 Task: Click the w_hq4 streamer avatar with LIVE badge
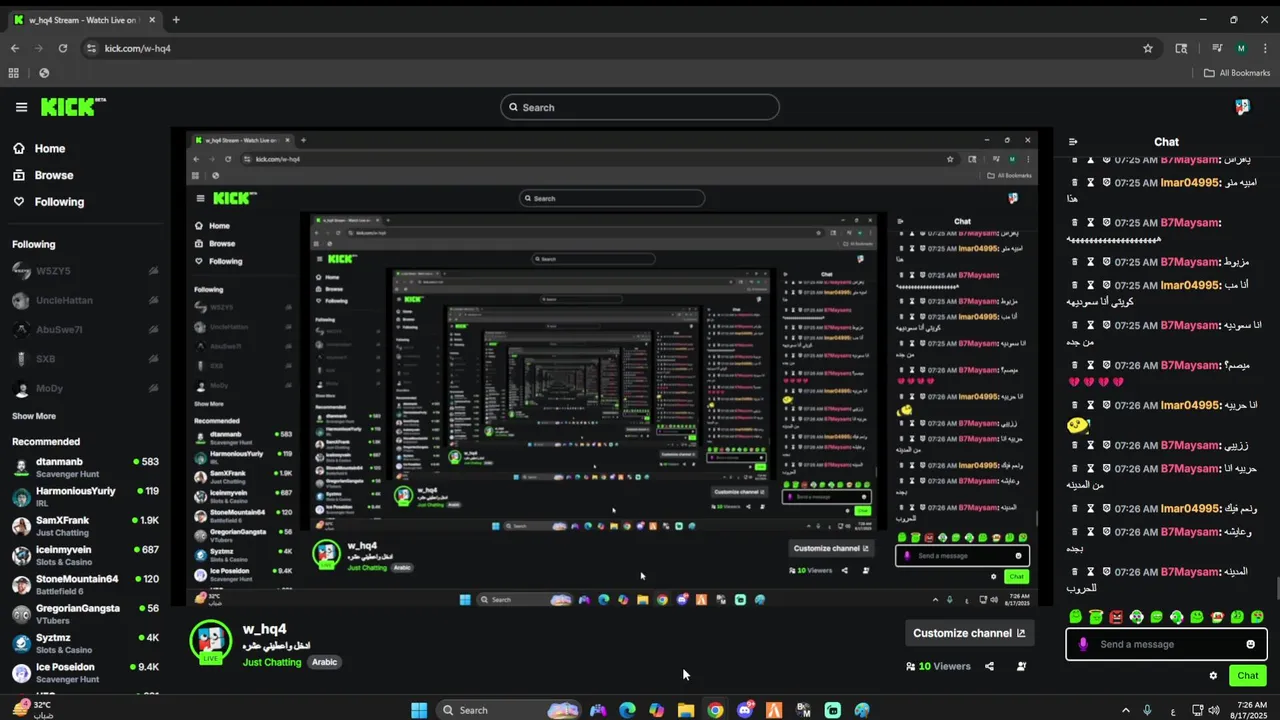click(x=211, y=642)
